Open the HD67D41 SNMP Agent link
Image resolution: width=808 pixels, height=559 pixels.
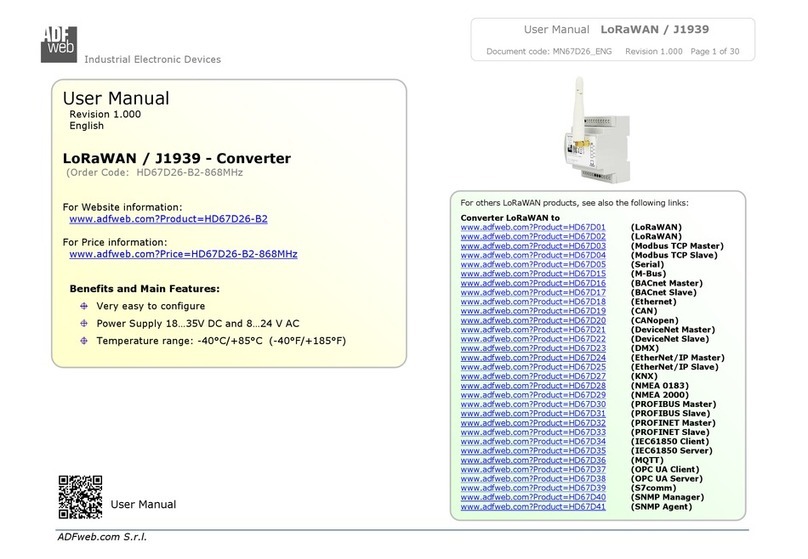533,506
